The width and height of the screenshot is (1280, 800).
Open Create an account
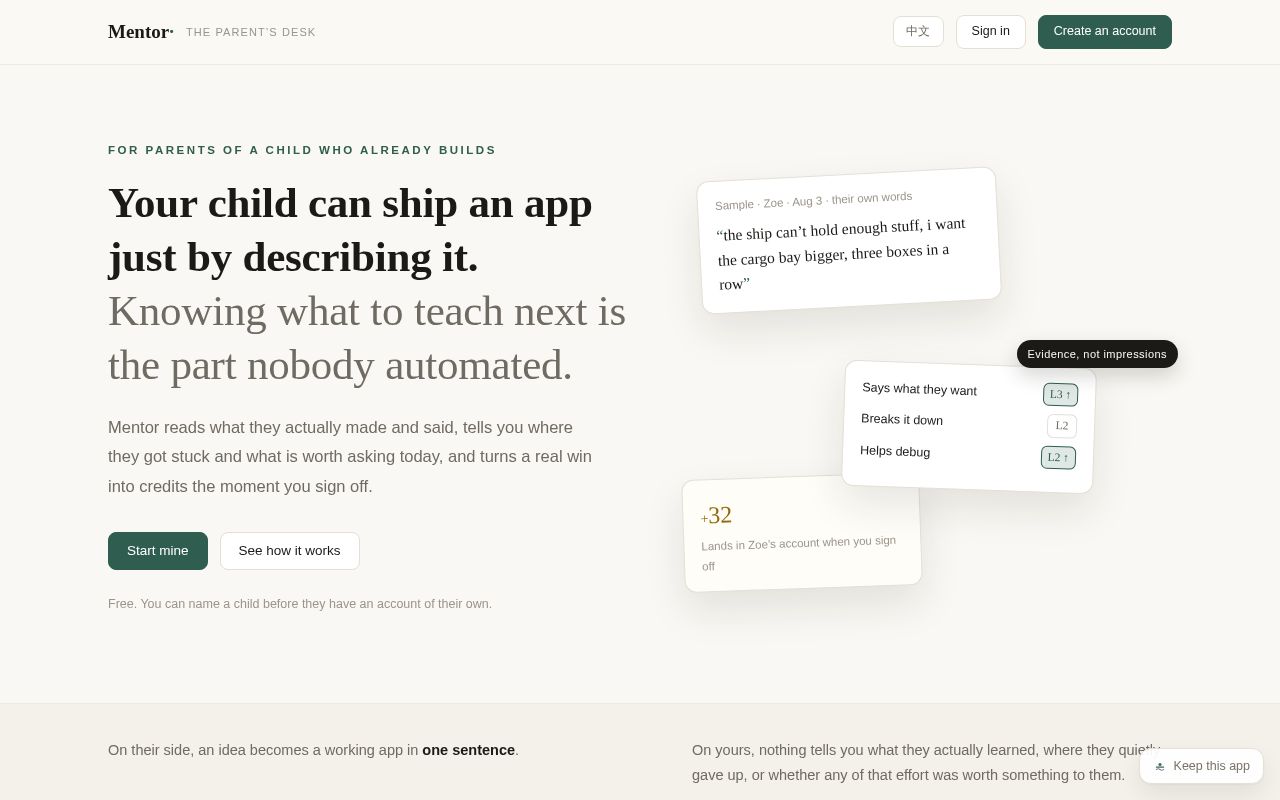click(x=1104, y=32)
